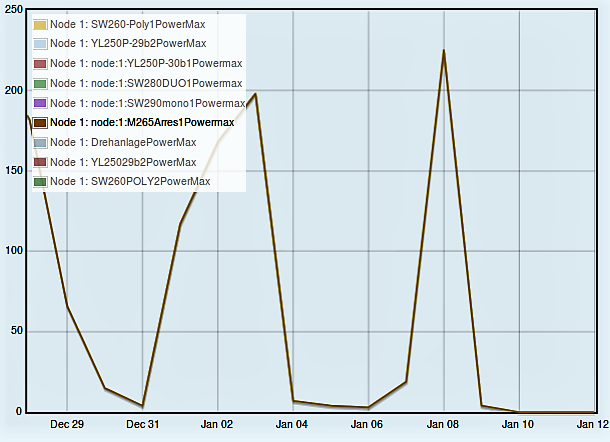
Task: Click the light blue YL250P-29b2PowerMax swatch
Action: click(40, 44)
